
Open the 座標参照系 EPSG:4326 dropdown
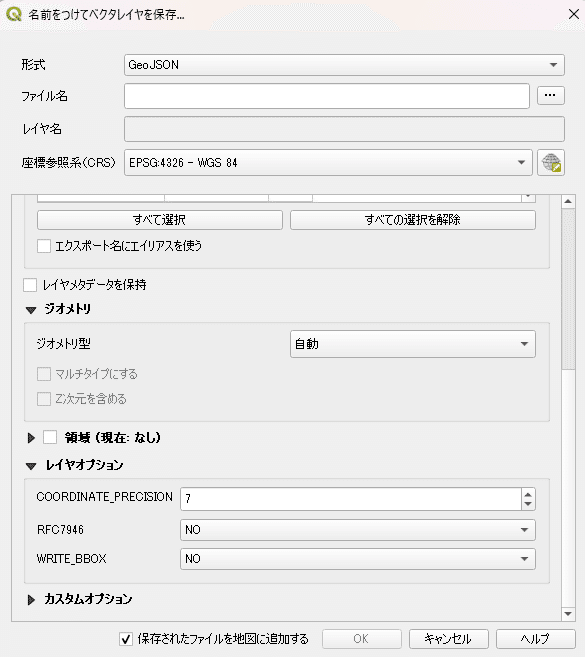[x=328, y=163]
